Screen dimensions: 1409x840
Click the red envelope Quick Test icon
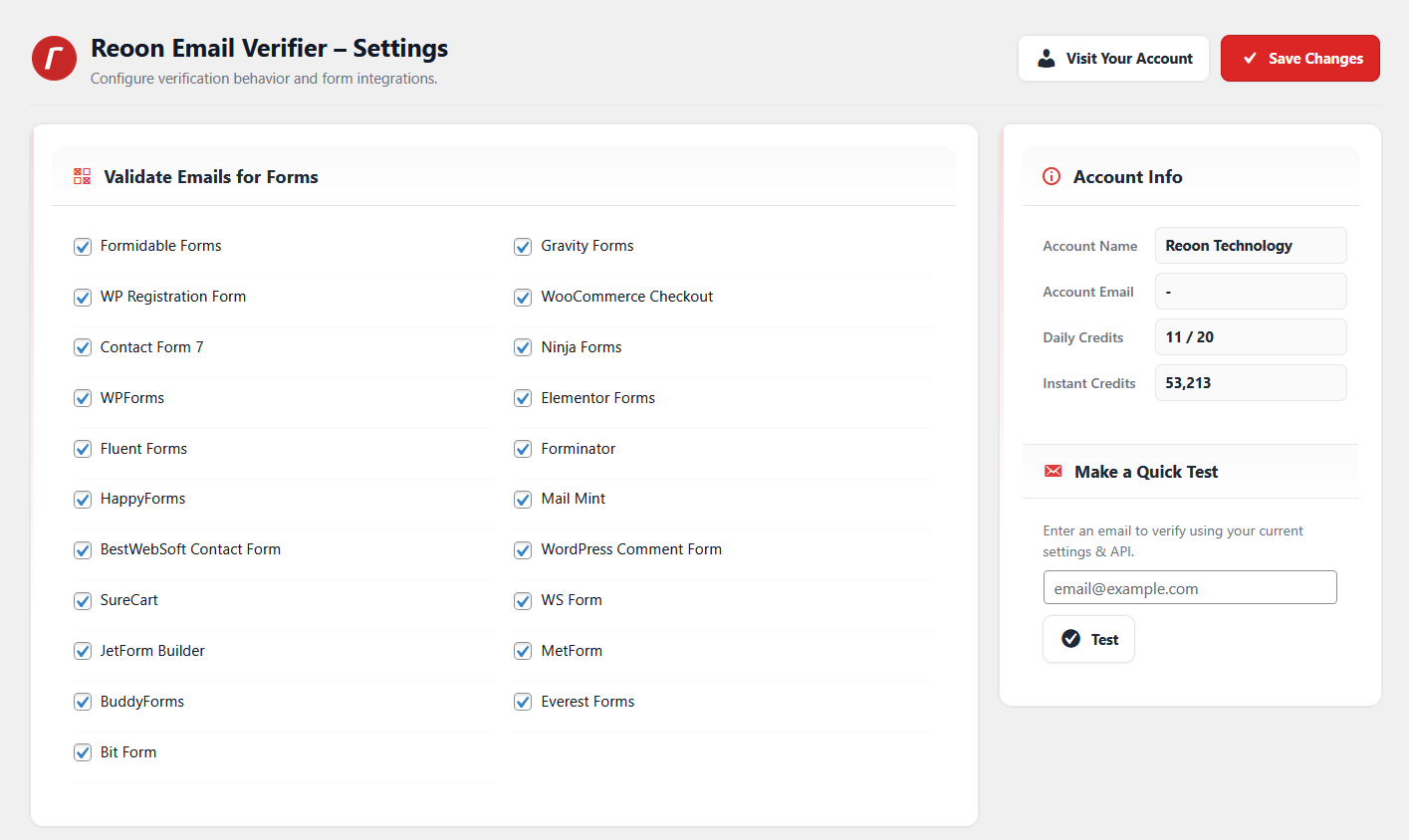tap(1053, 471)
